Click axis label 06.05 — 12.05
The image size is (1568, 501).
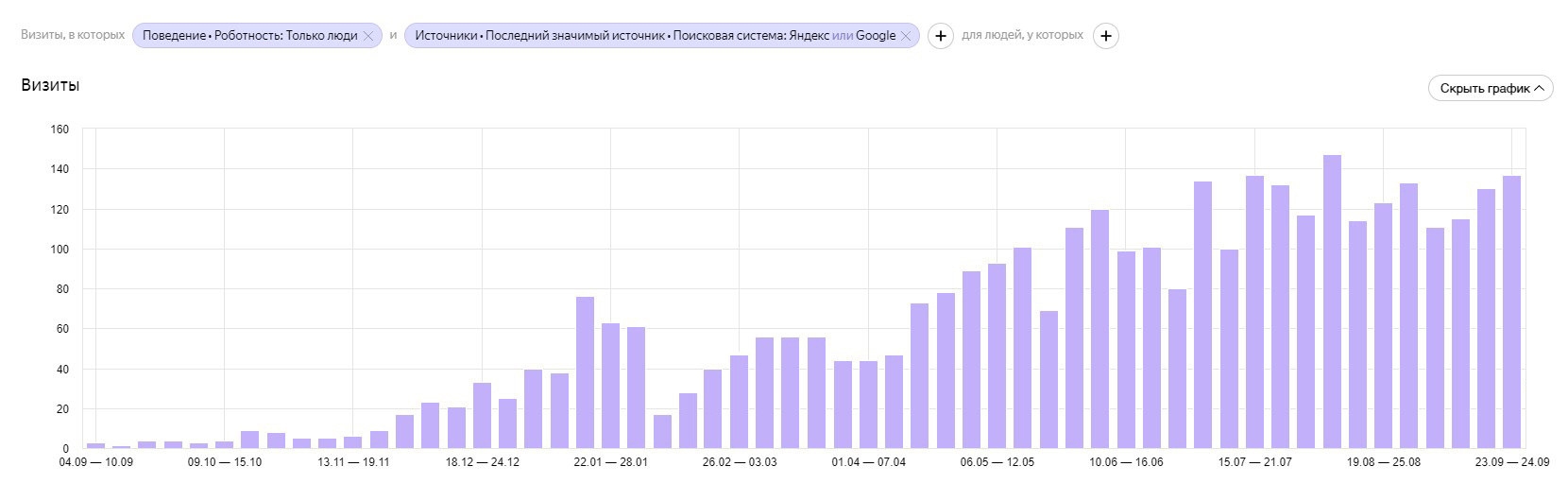(x=997, y=462)
